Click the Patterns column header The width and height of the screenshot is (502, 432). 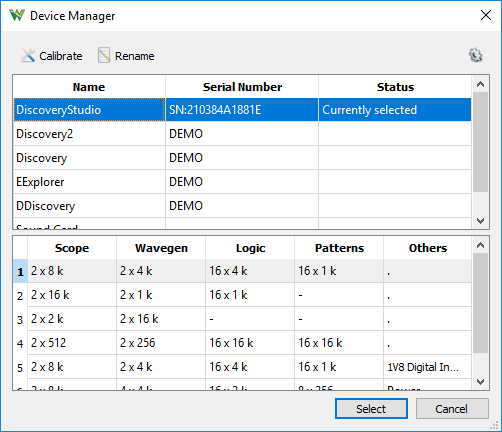339,248
